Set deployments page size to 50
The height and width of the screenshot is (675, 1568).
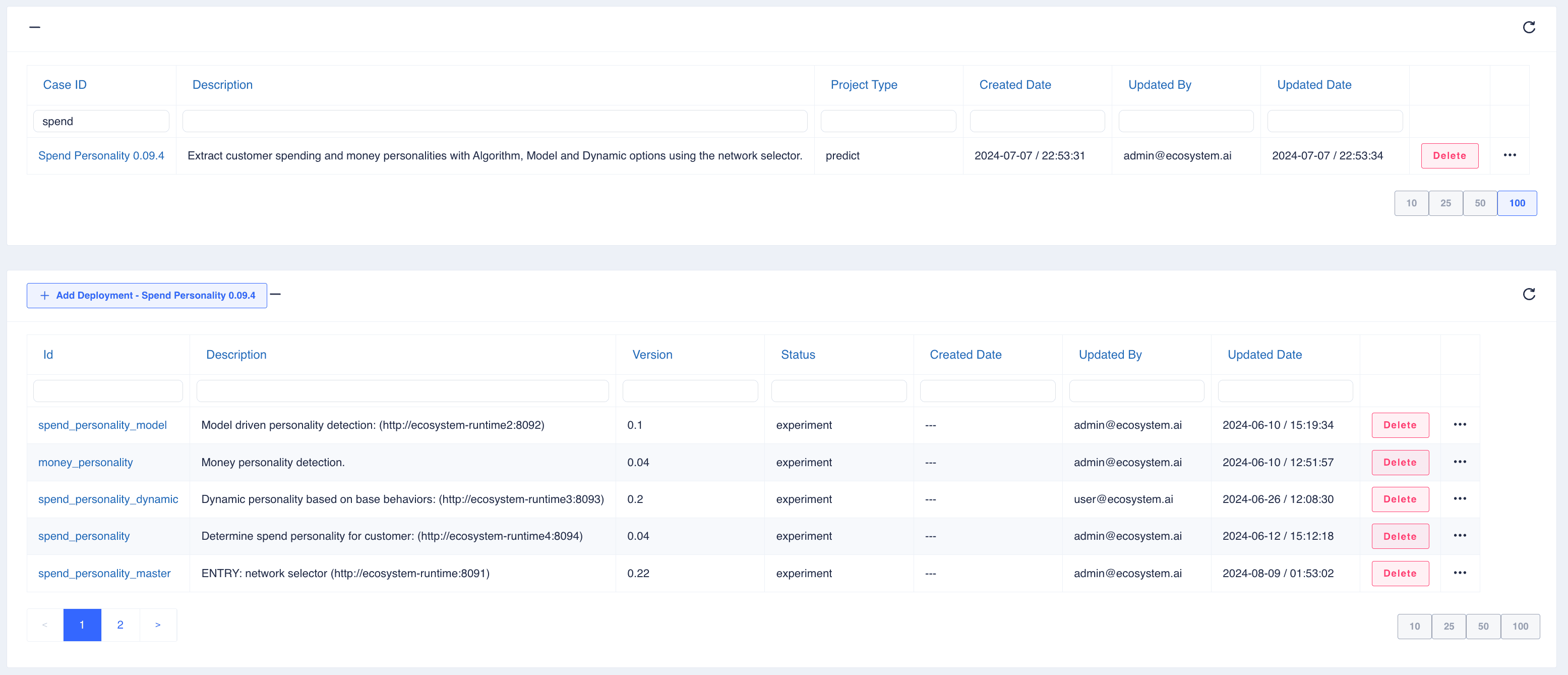[x=1483, y=627]
